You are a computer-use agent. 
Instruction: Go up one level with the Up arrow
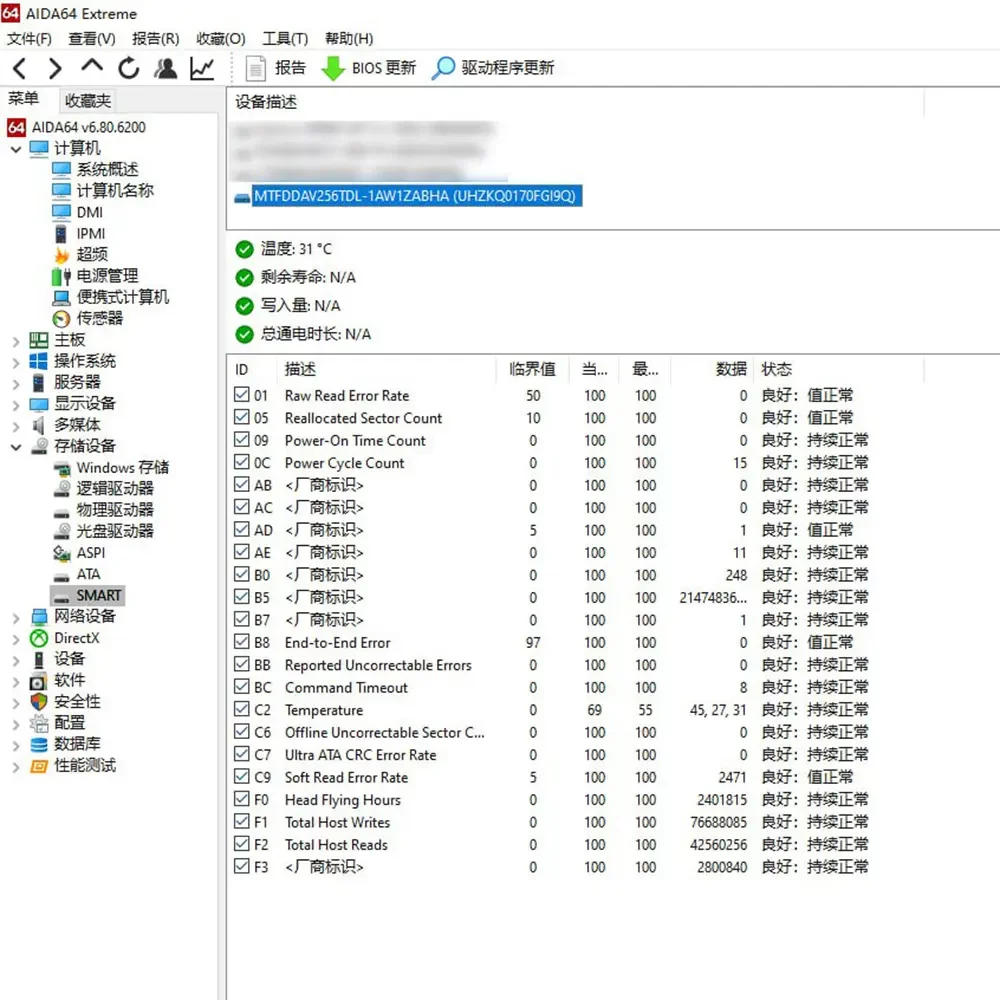[92, 66]
